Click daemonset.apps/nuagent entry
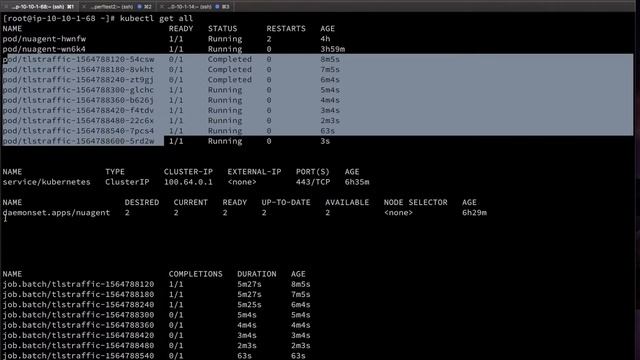Screen dimensions: 640x360 click(x=56, y=212)
